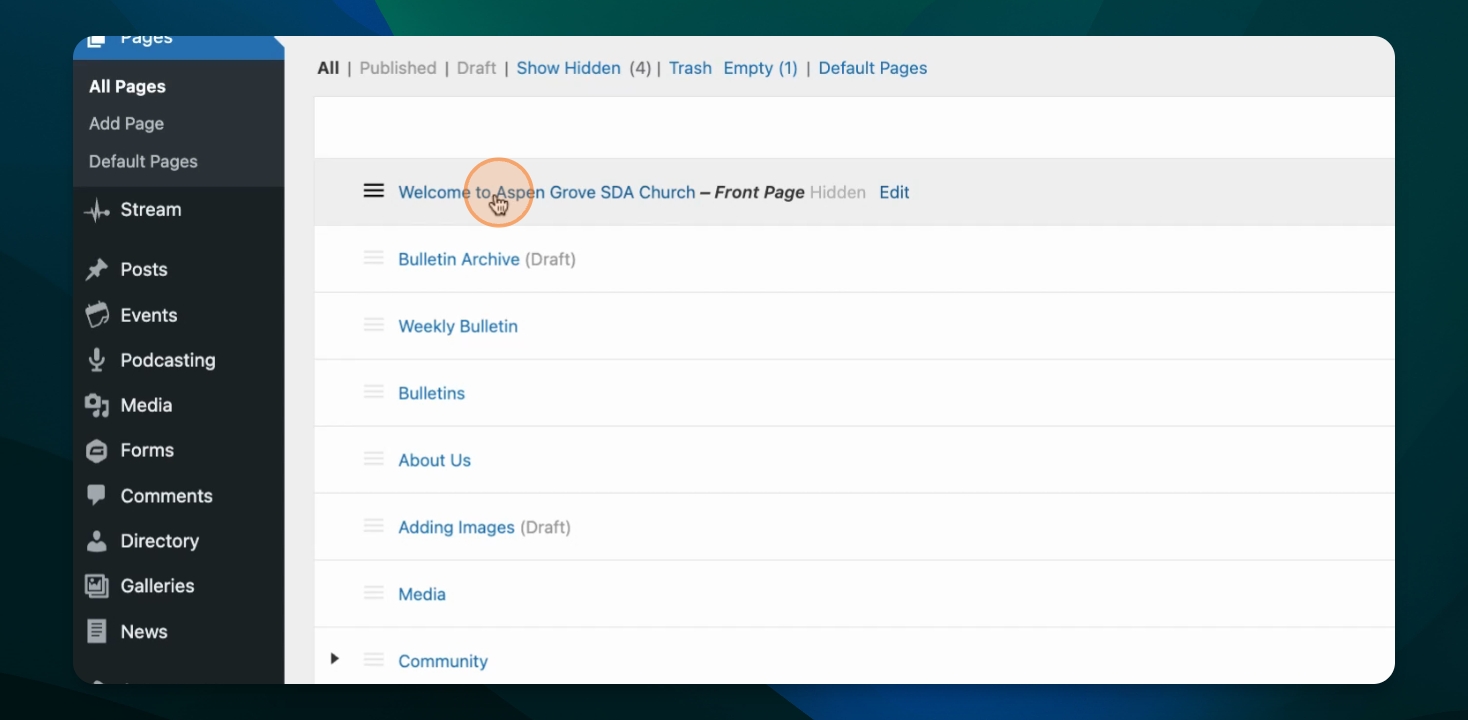The height and width of the screenshot is (720, 1468).
Task: Click drag handle beside About Us
Action: coord(374,459)
